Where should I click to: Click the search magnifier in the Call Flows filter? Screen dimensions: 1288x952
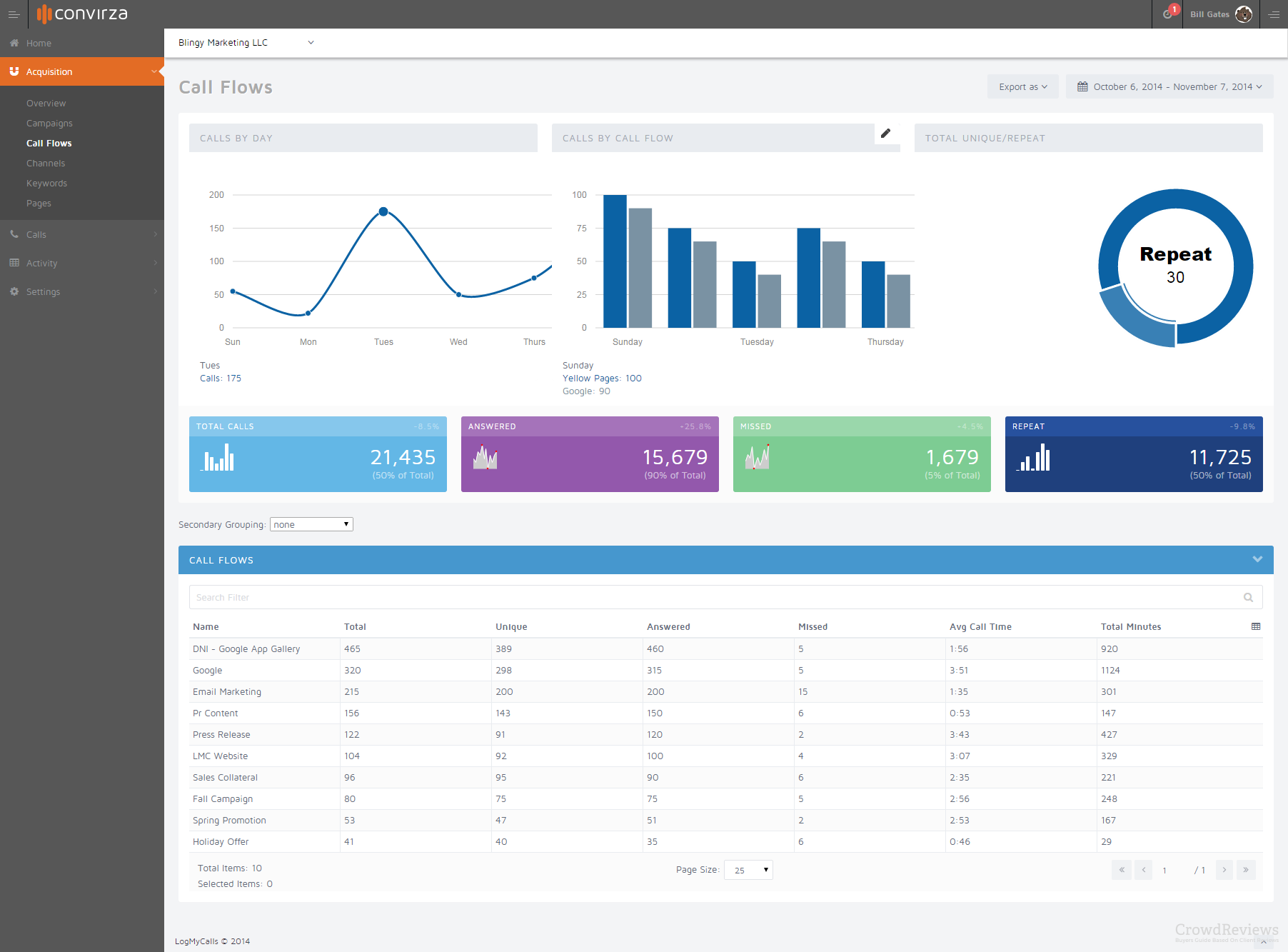pos(1248,597)
